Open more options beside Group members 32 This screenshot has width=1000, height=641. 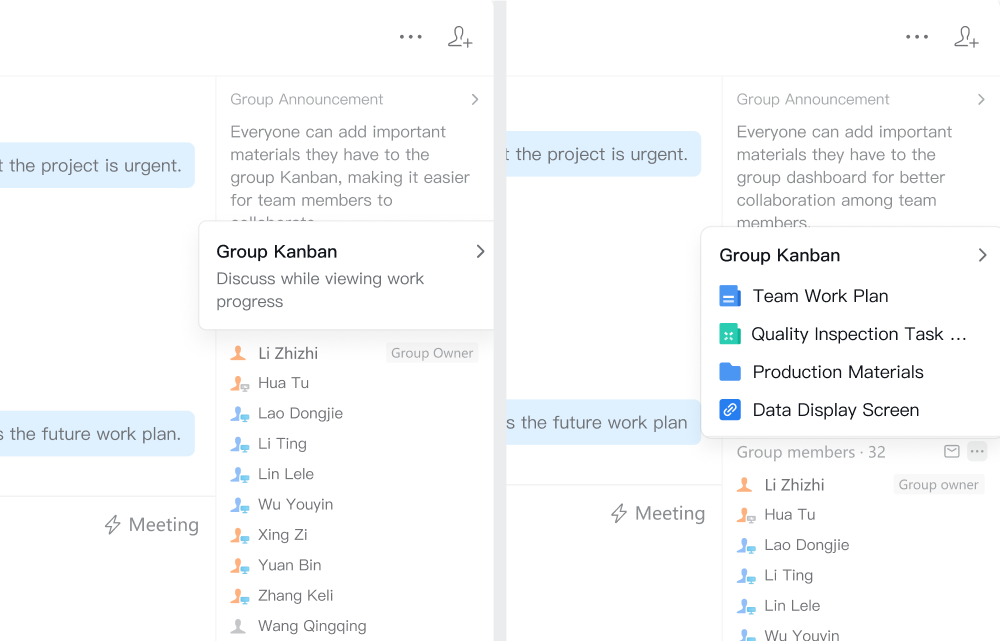[977, 452]
